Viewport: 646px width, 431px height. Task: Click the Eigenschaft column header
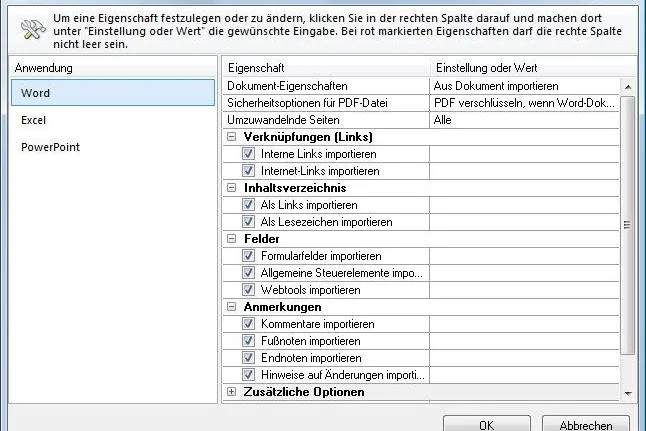click(326, 68)
